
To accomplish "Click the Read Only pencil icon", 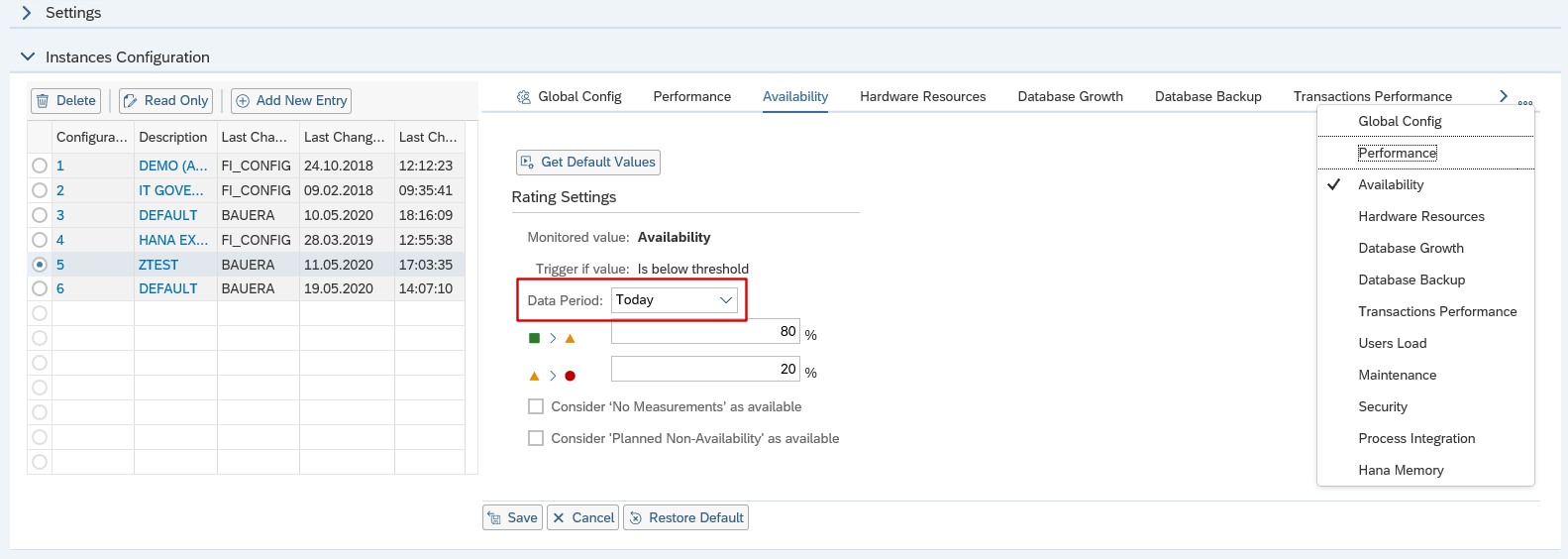I will [x=130, y=101].
